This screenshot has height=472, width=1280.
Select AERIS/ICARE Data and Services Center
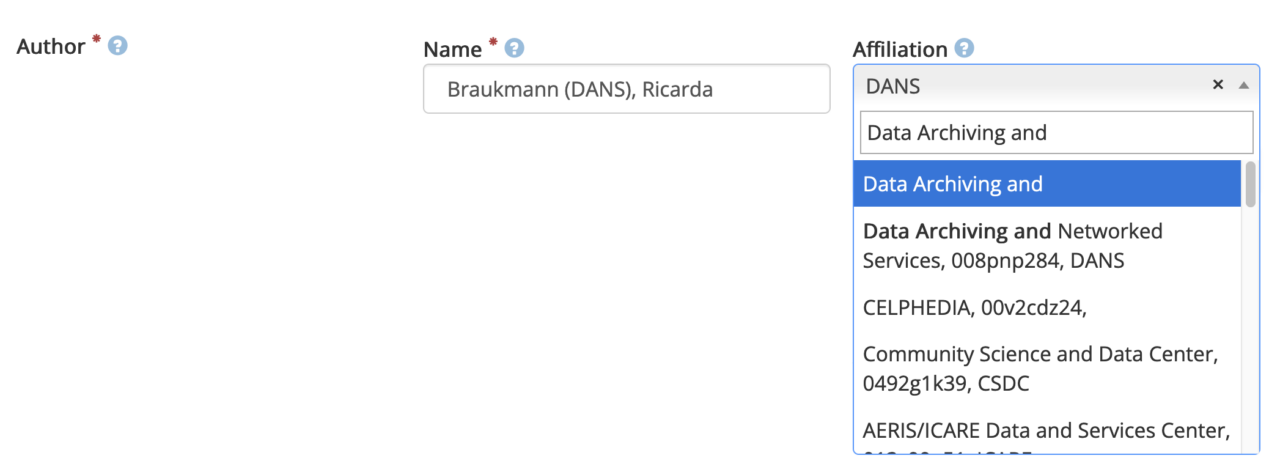1046,431
